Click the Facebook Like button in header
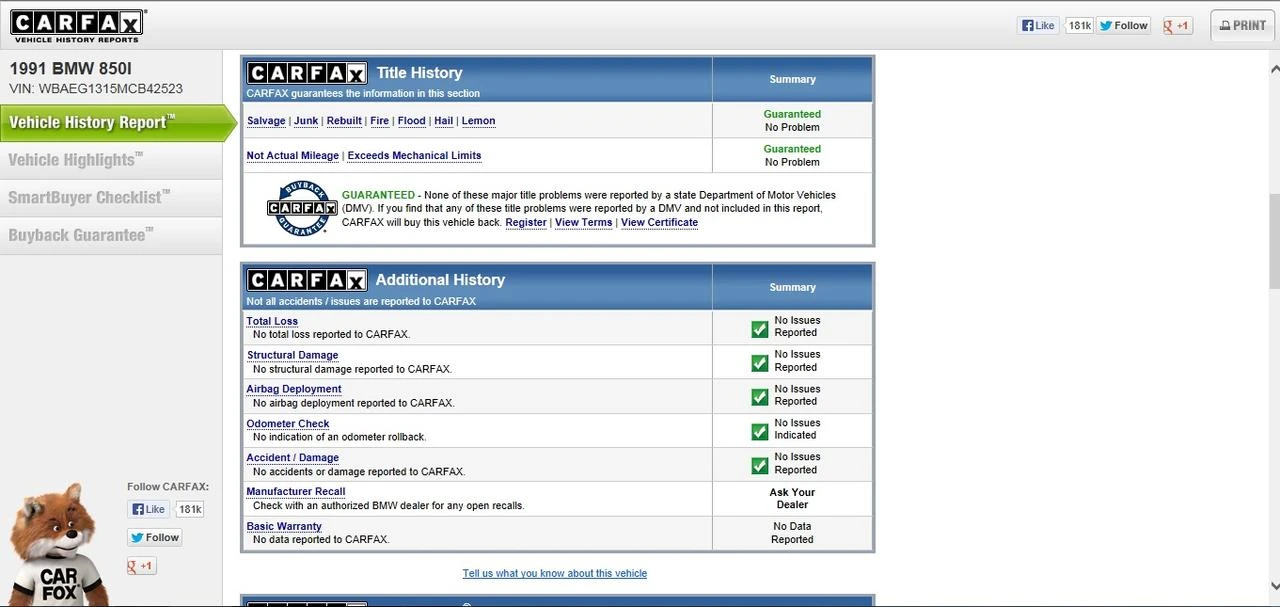This screenshot has width=1280, height=607. click(1038, 26)
